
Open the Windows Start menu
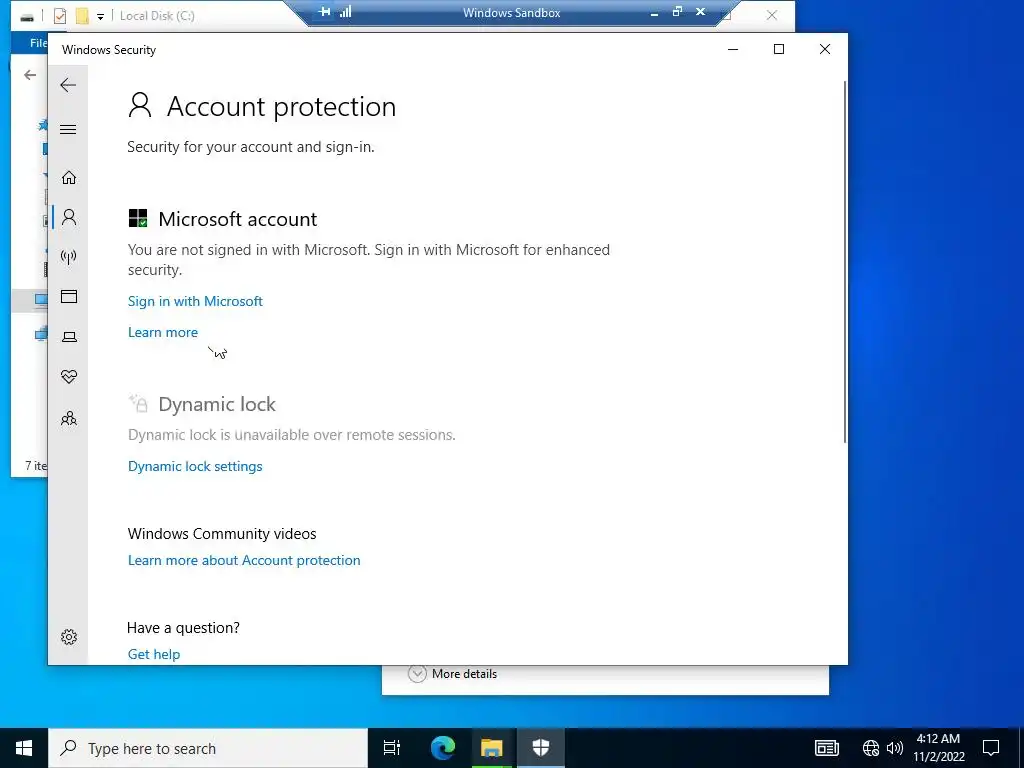point(24,748)
